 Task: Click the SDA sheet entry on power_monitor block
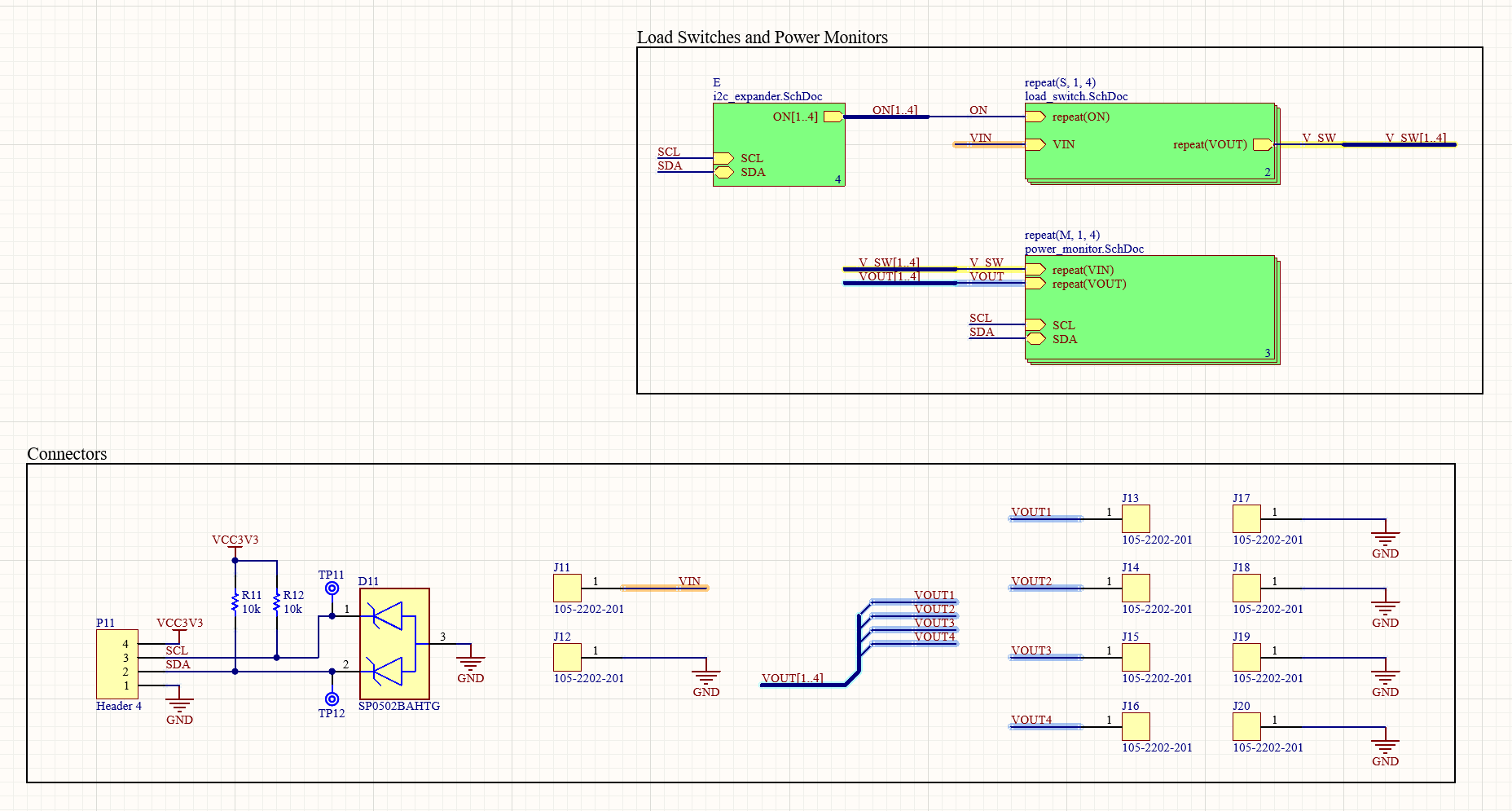1035,338
